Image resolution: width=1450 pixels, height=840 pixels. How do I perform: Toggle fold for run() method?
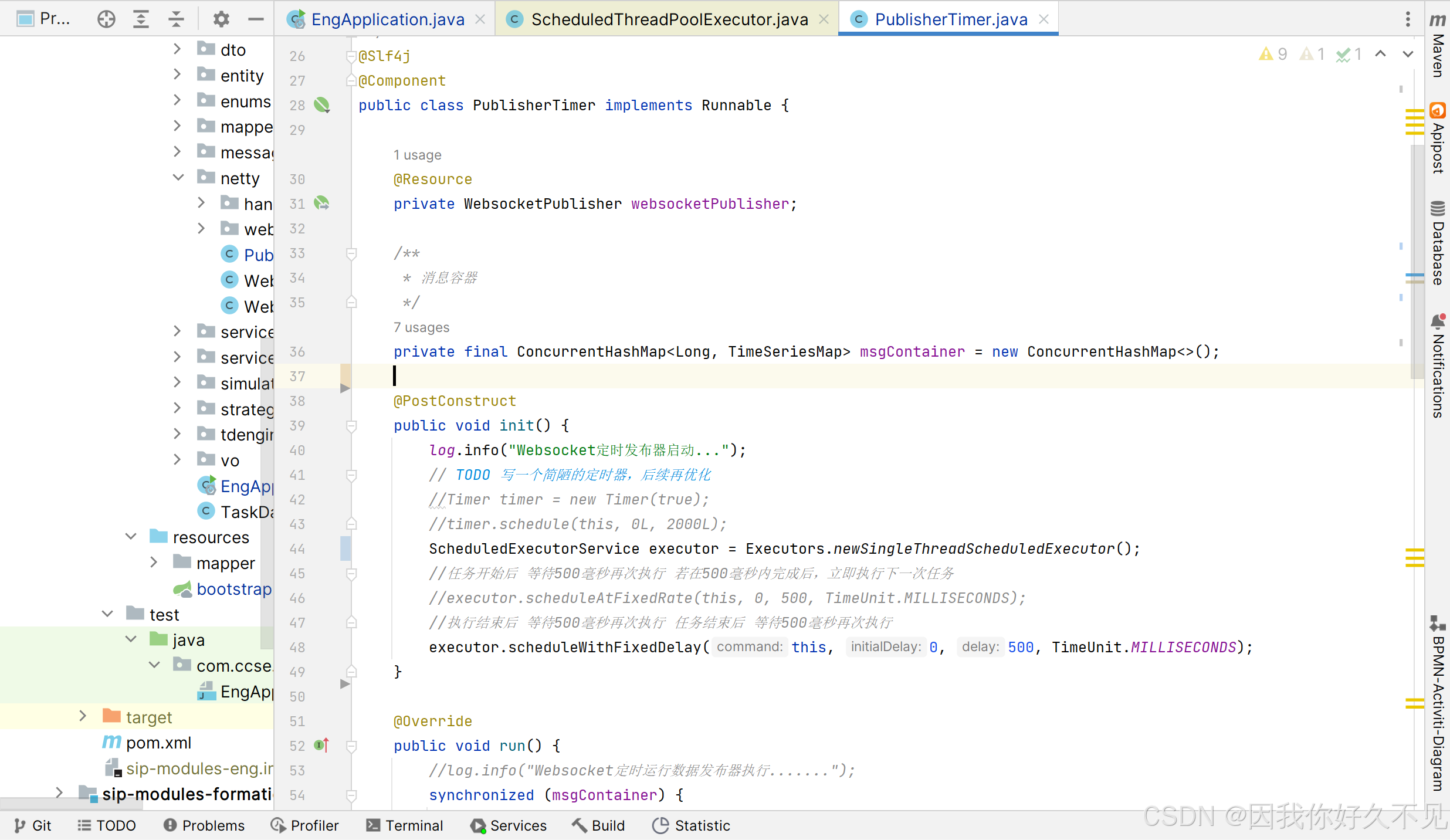pos(351,746)
